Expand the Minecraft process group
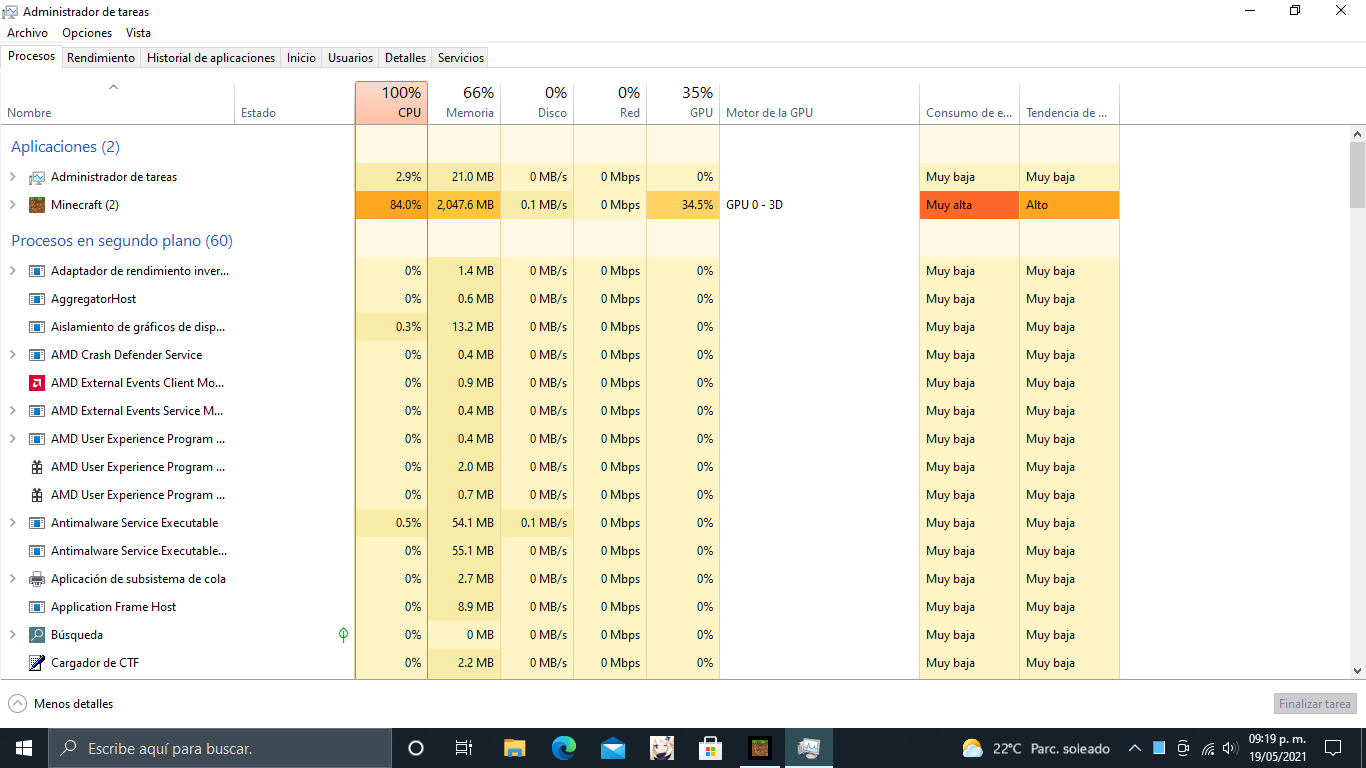 13,205
